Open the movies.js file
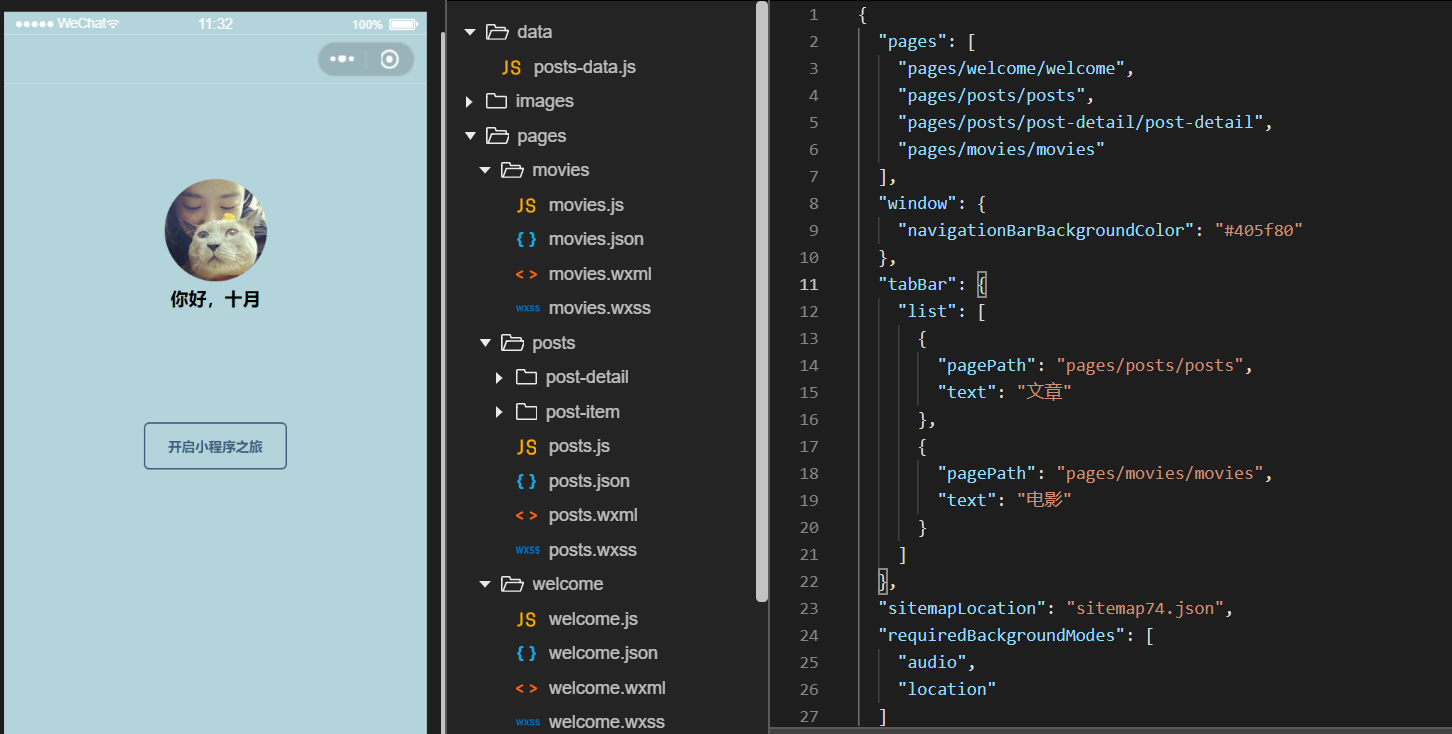Image resolution: width=1452 pixels, height=734 pixels. [586, 205]
